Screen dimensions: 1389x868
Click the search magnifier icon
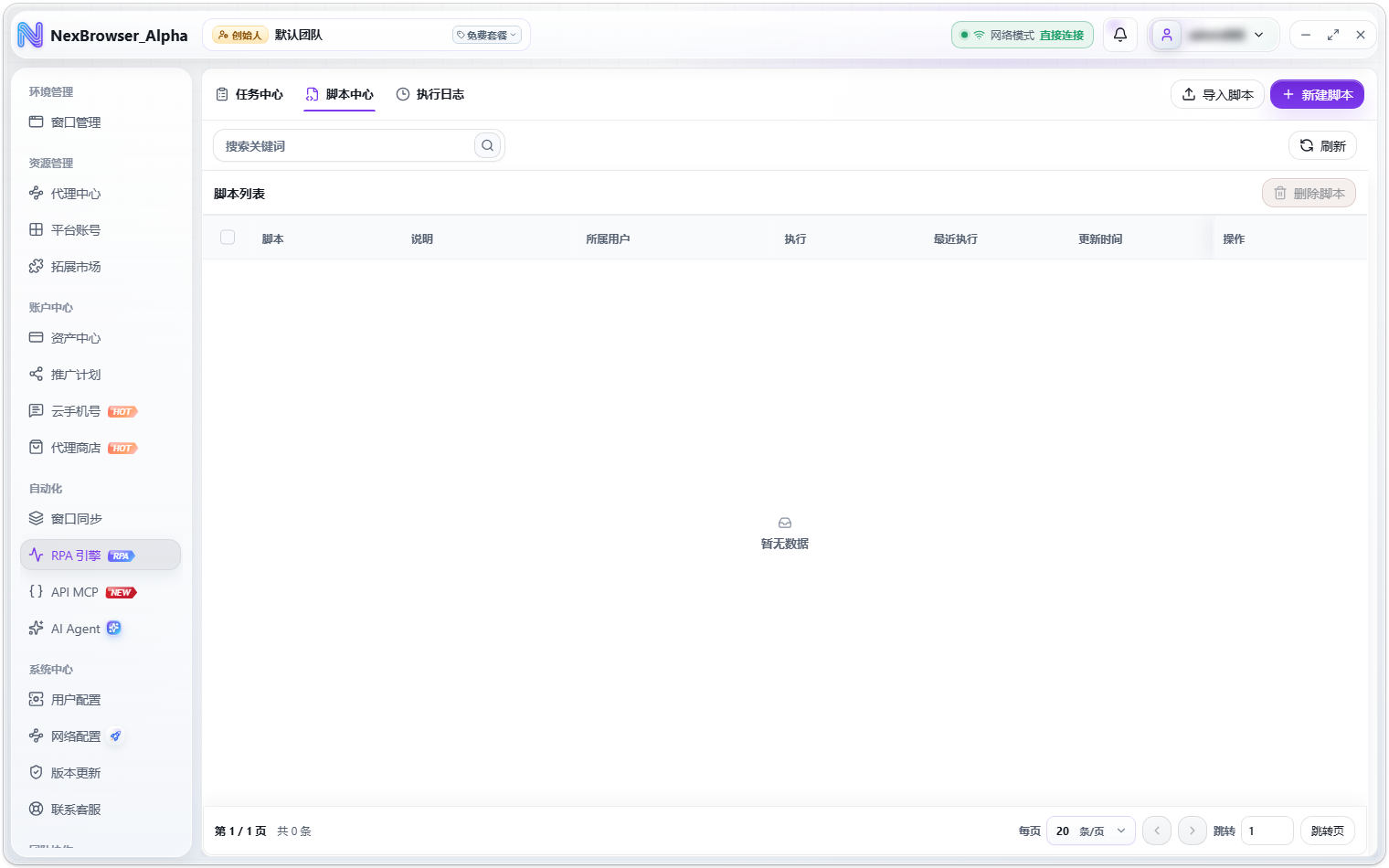point(488,145)
